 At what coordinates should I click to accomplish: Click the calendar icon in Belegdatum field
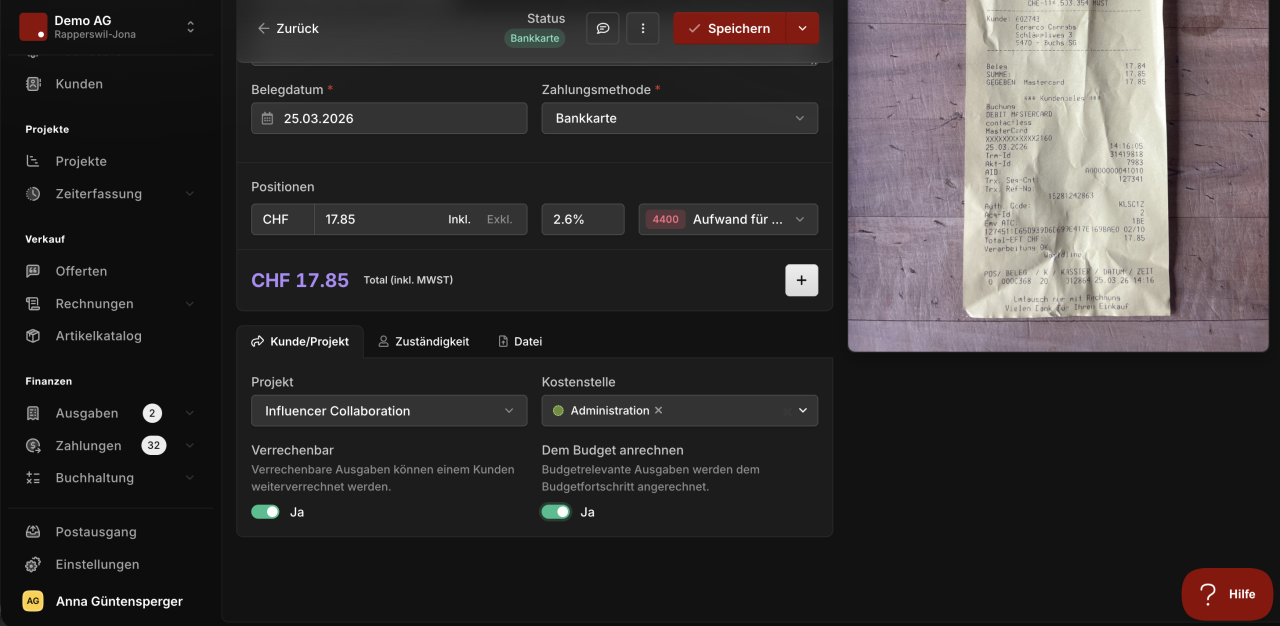tap(267, 118)
